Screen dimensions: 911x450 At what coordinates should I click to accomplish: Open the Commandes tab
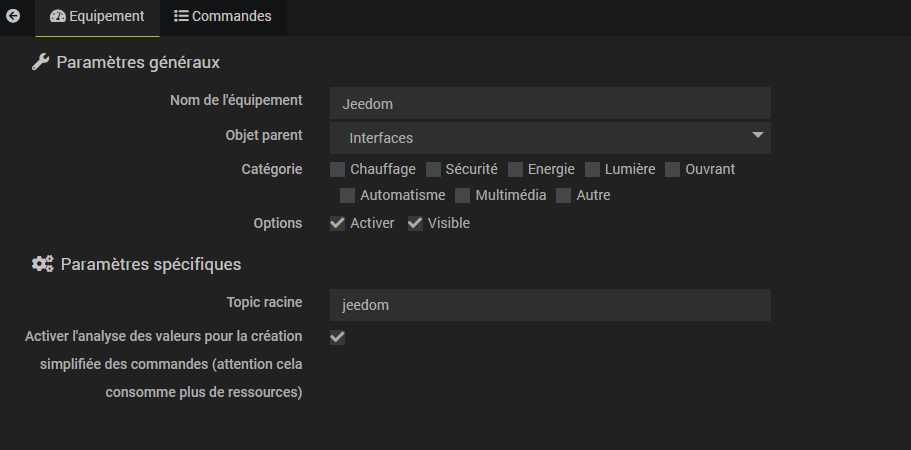223,16
